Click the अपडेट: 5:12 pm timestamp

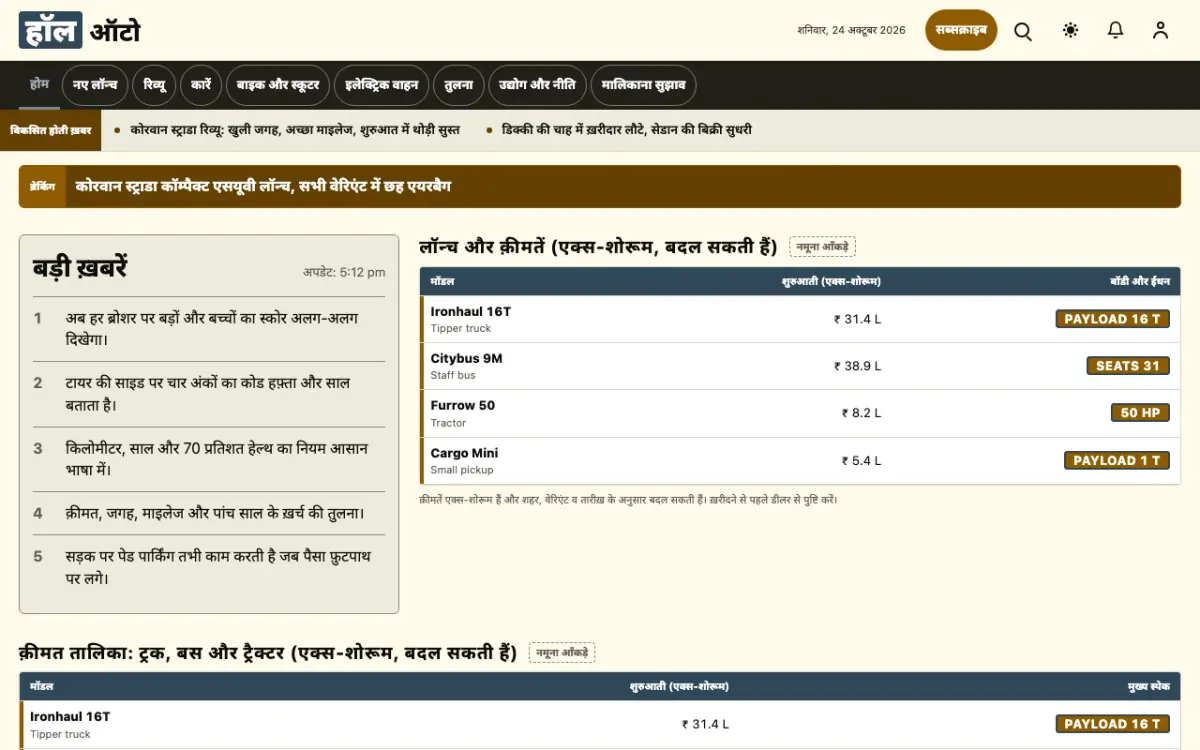tap(344, 272)
